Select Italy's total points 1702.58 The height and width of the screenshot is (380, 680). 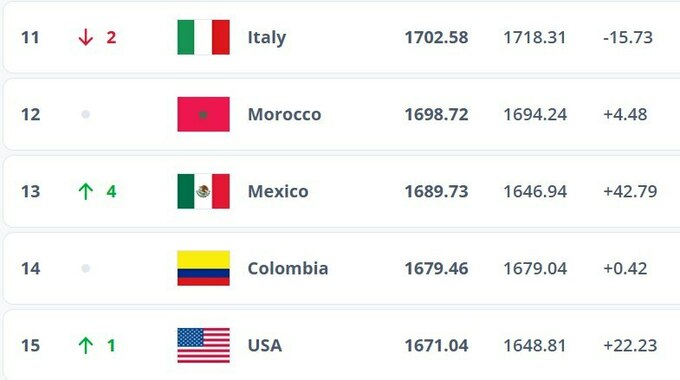[x=436, y=37]
